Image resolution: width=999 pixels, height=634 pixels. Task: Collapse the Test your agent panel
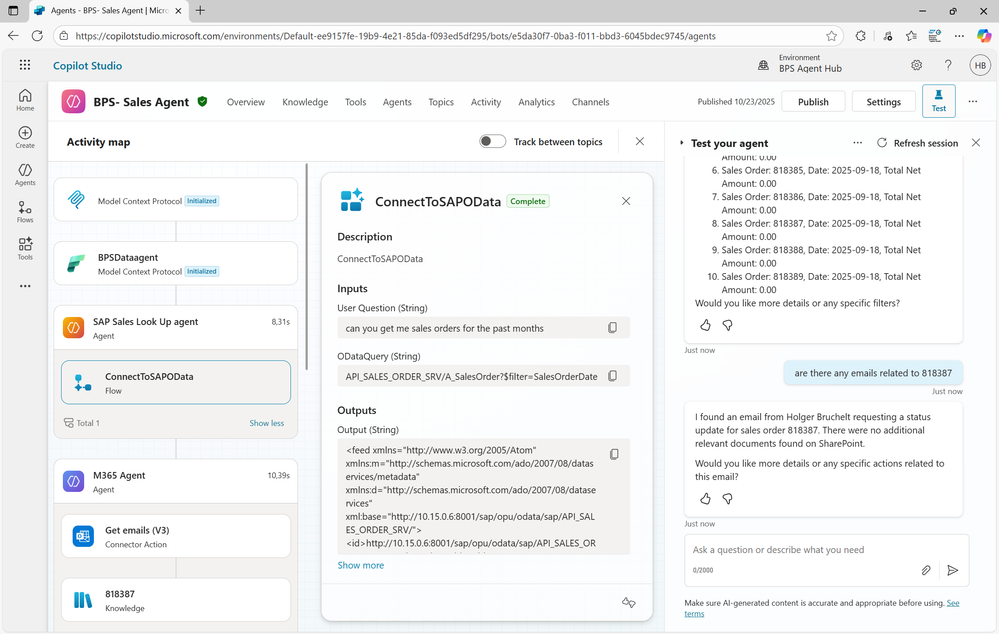pyautogui.click(x=682, y=143)
